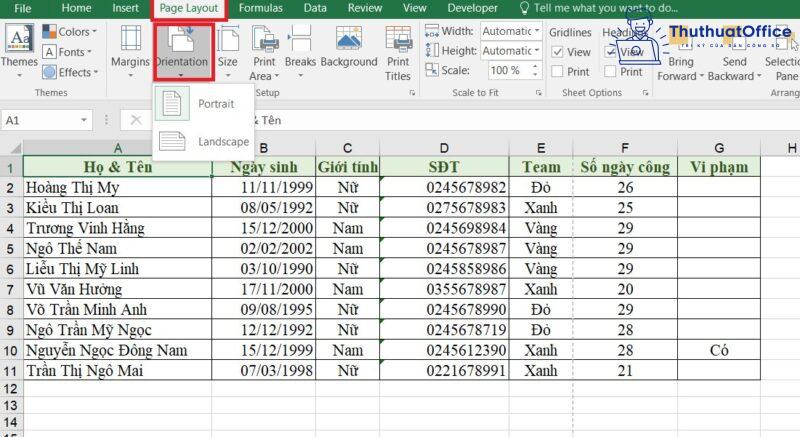Click the Scale percentage field
800x437 pixels.
pos(508,70)
